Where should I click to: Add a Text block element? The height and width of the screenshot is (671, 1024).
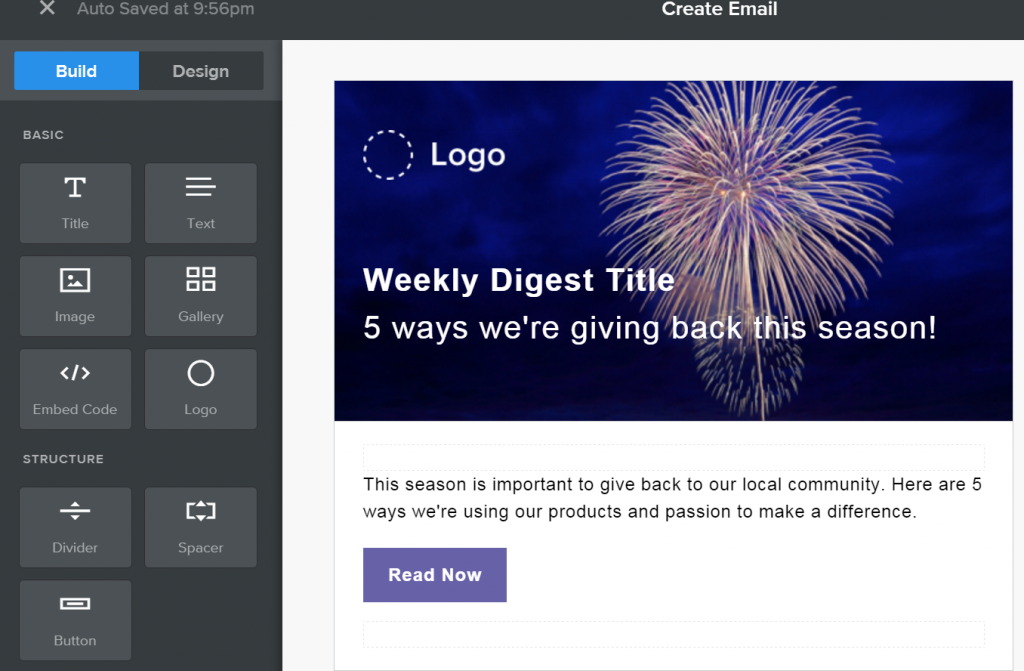coord(201,202)
